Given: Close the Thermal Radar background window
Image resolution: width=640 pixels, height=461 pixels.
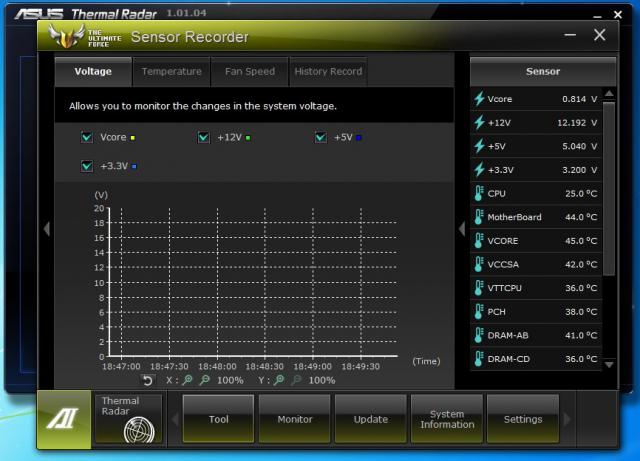Looking at the screenshot, I should click(618, 15).
